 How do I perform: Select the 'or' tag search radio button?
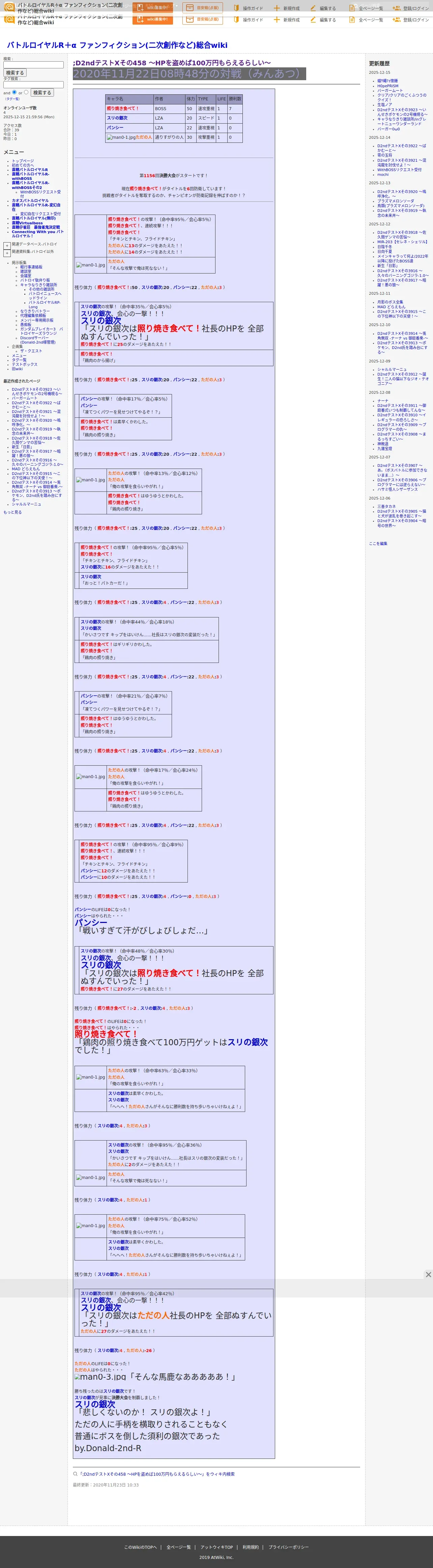tap(26, 93)
